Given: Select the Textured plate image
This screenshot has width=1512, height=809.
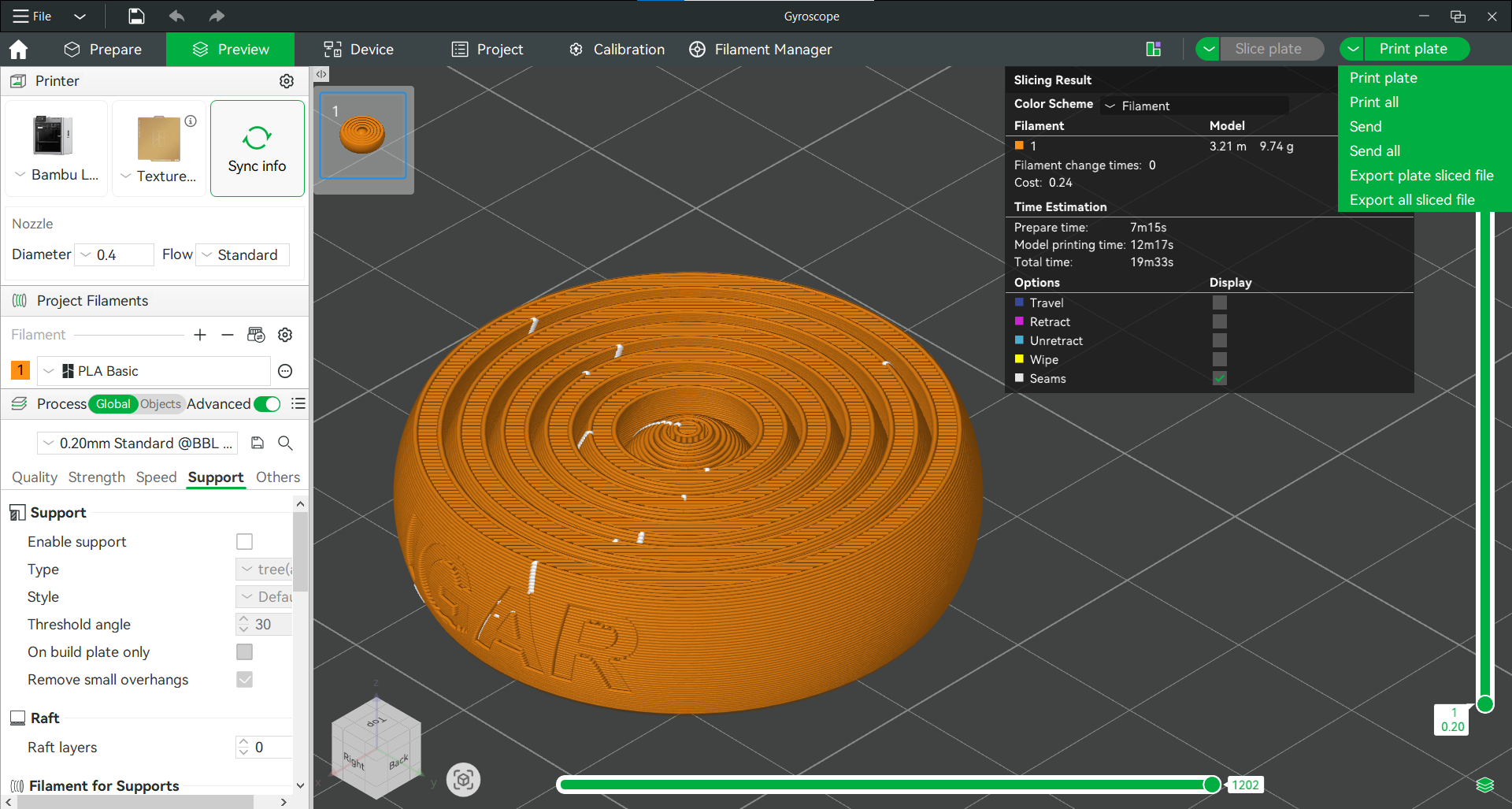Looking at the screenshot, I should [158, 139].
